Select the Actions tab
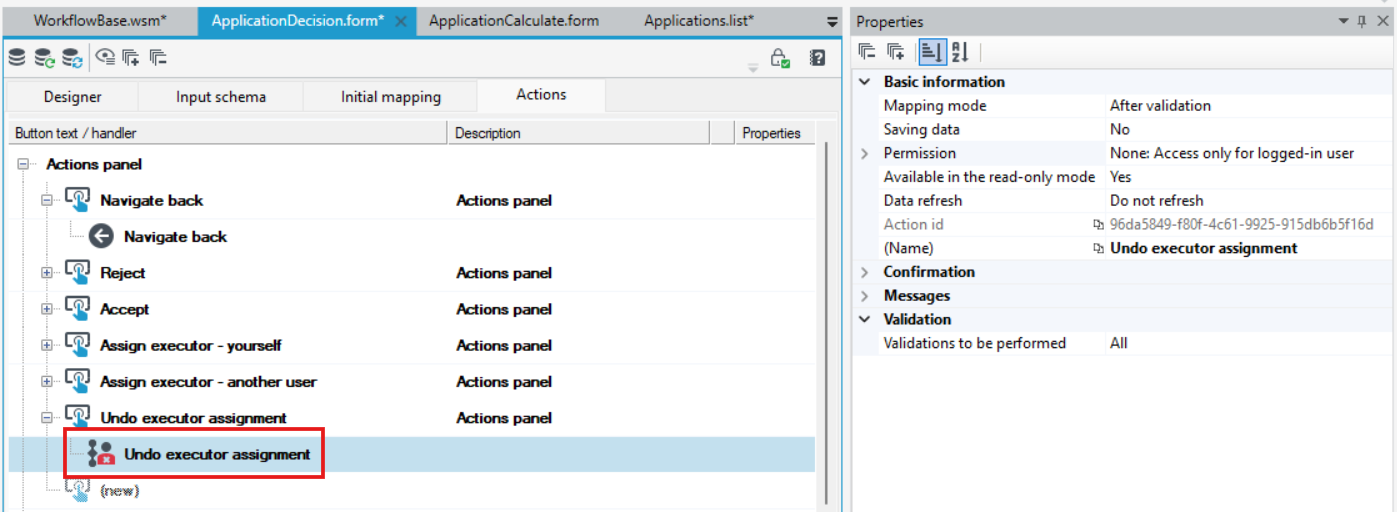 541,95
